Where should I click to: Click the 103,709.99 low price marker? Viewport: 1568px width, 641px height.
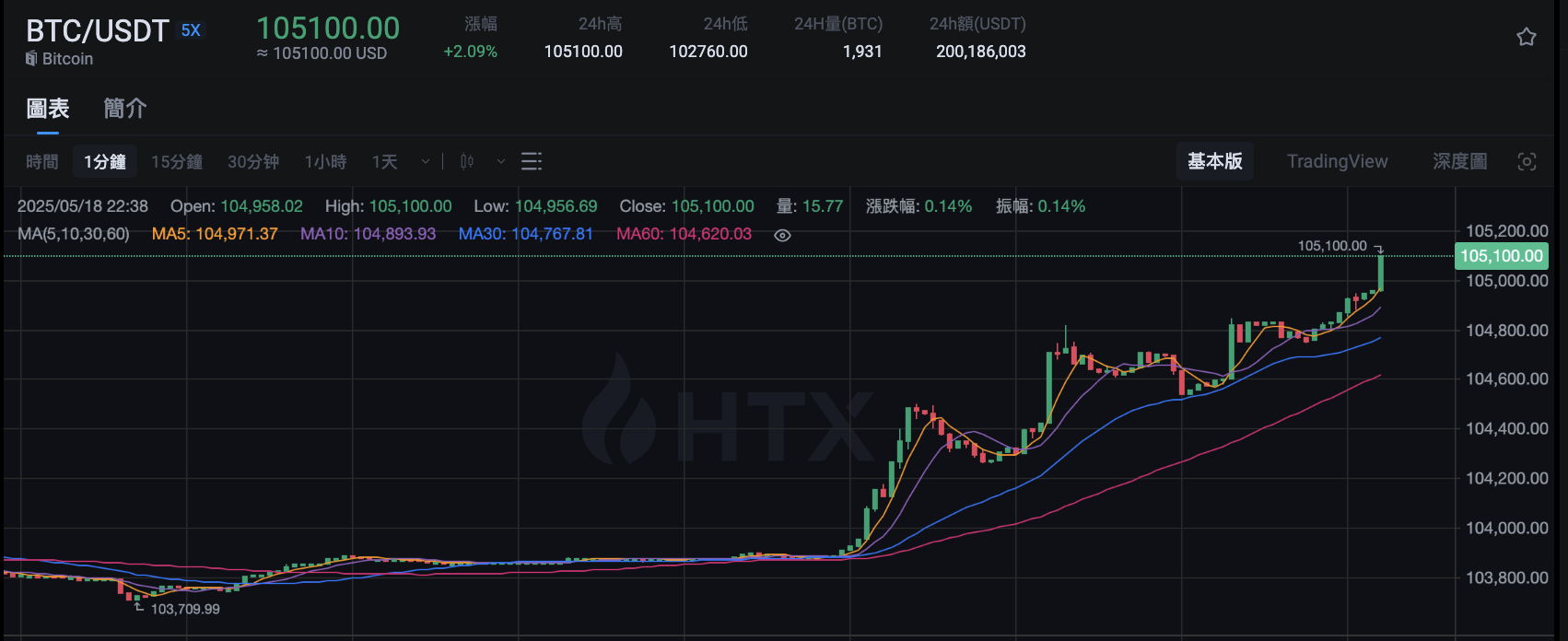pos(185,609)
